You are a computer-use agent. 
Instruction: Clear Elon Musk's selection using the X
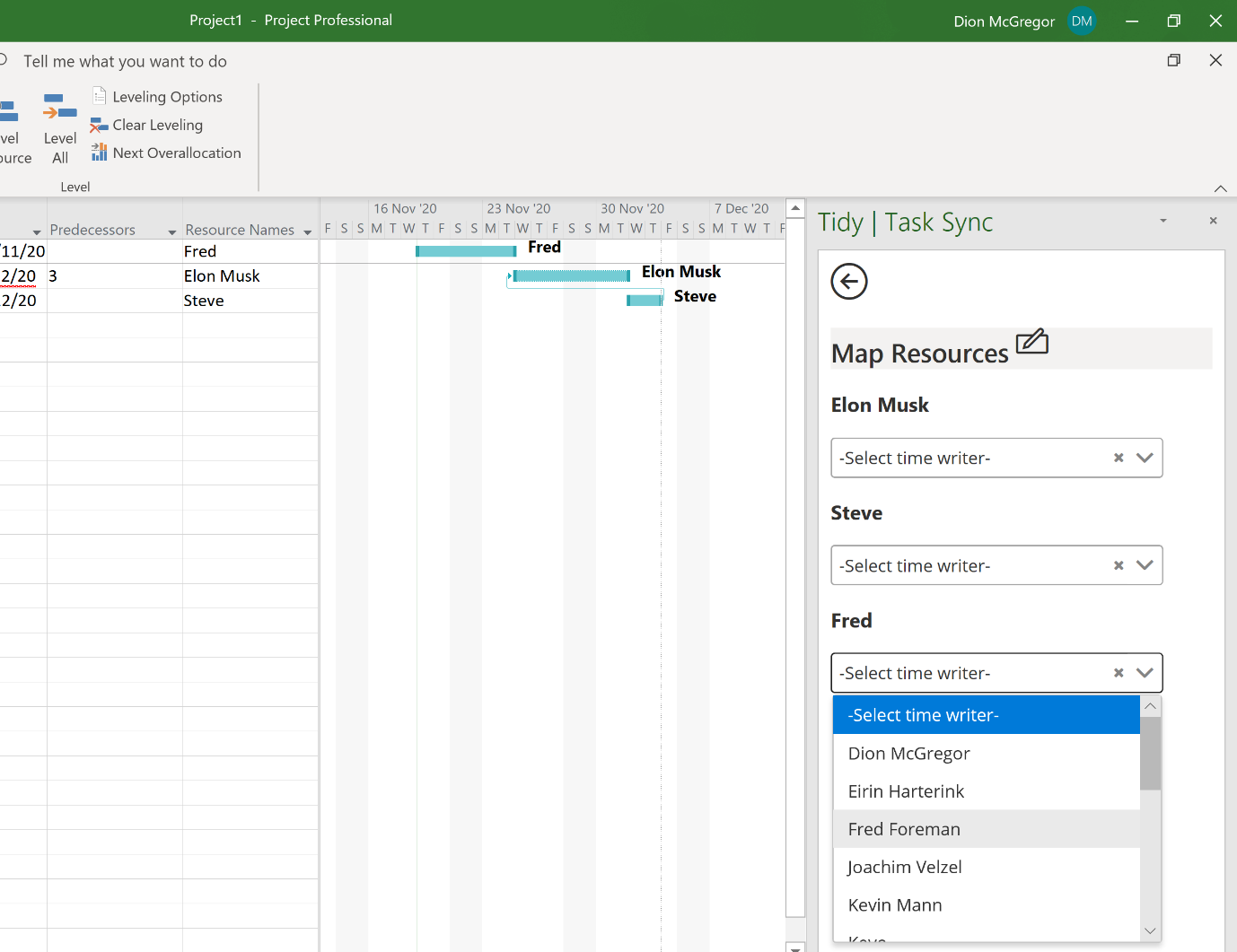[1118, 458]
